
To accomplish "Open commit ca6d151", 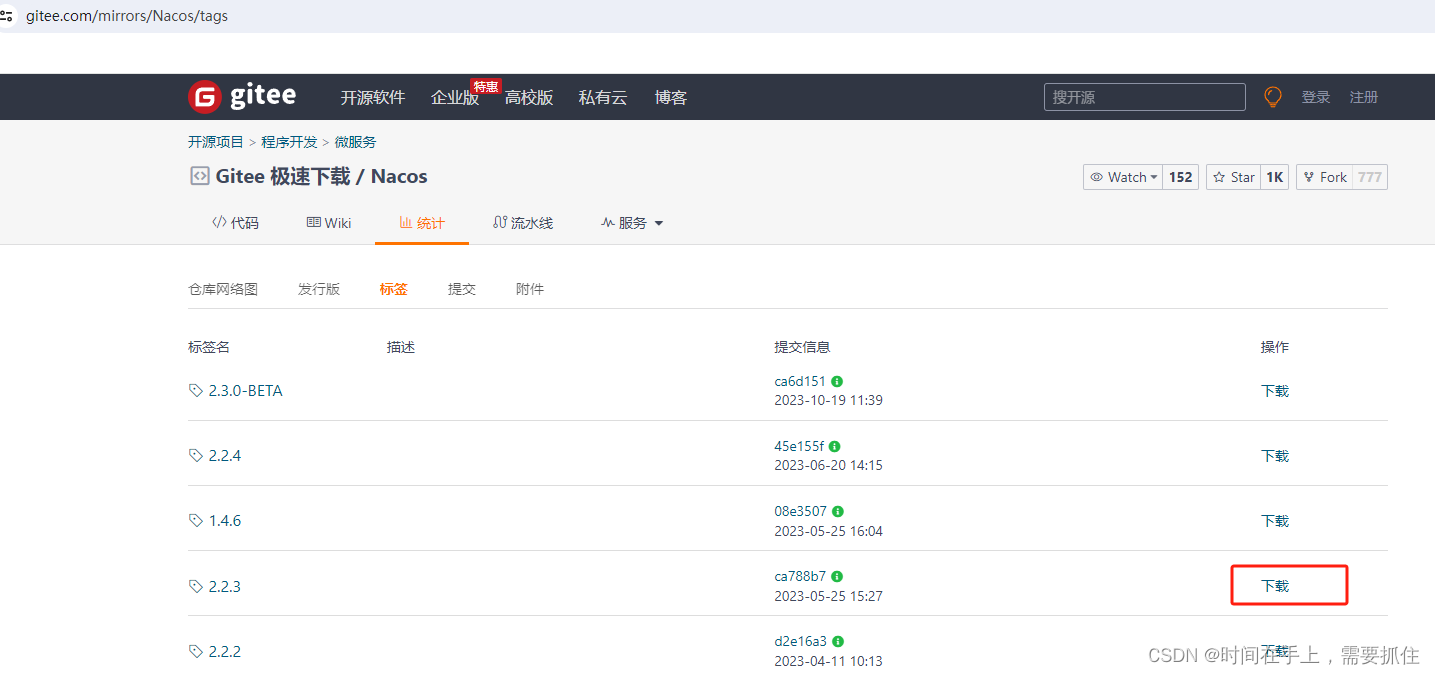I will (800, 381).
